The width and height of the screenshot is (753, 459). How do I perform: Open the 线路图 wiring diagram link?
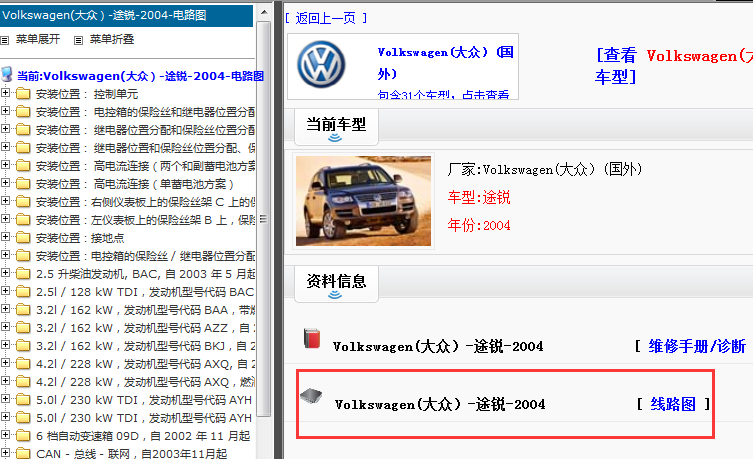point(673,404)
